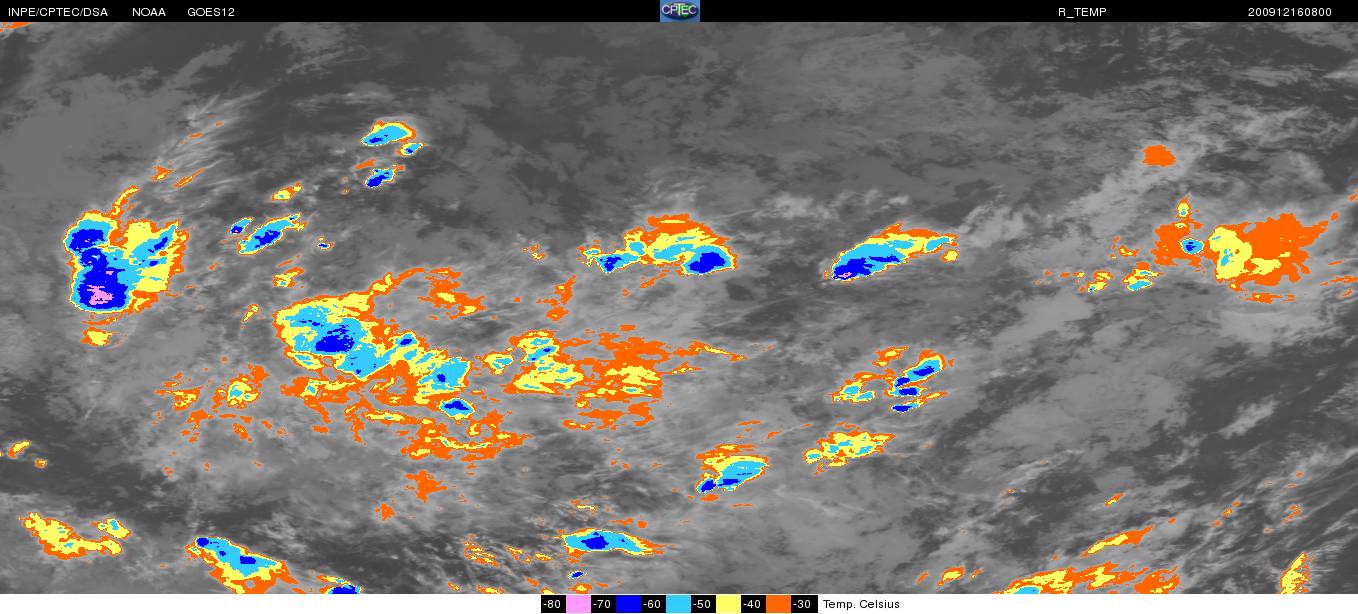Click the -80 legend value

click(552, 604)
